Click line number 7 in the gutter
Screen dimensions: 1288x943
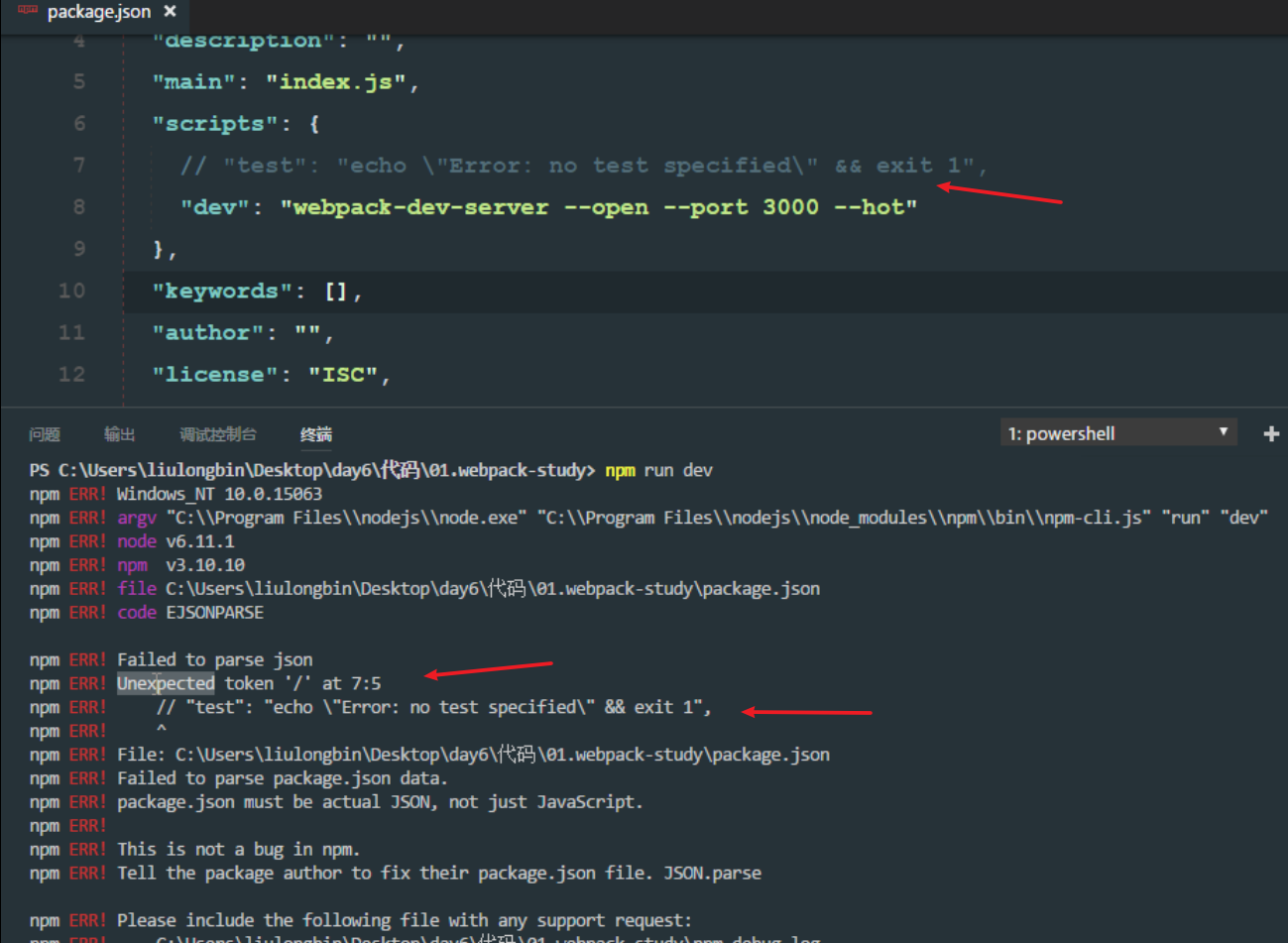coord(79,166)
